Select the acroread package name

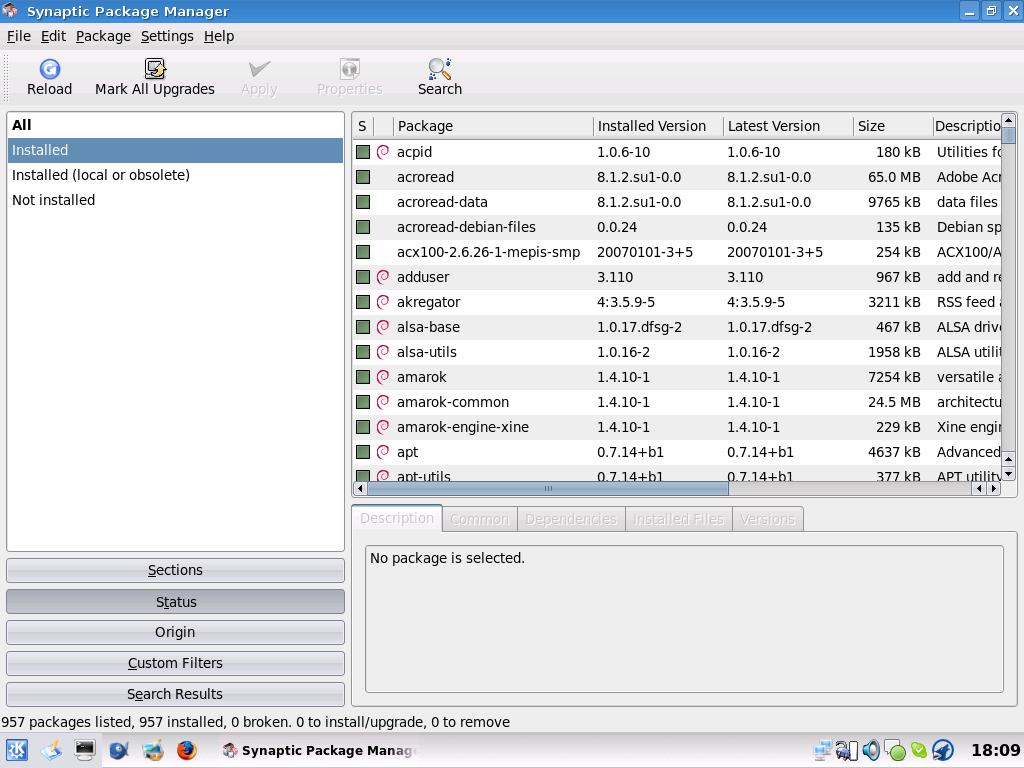tap(425, 177)
